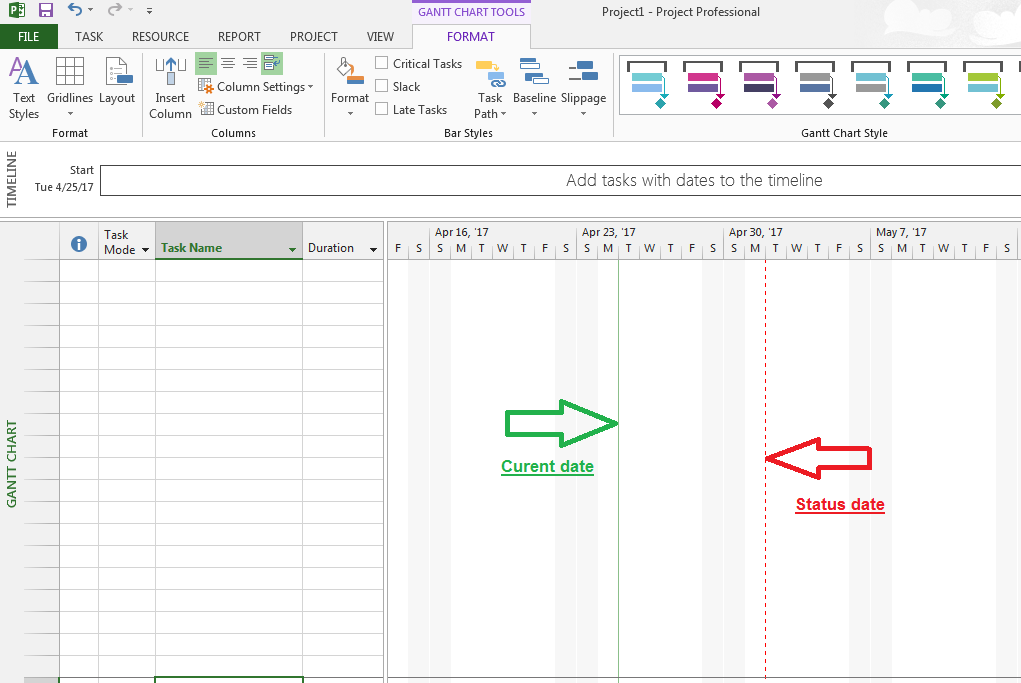Enable Late Tasks display
The height and width of the screenshot is (683, 1021).
click(x=381, y=109)
